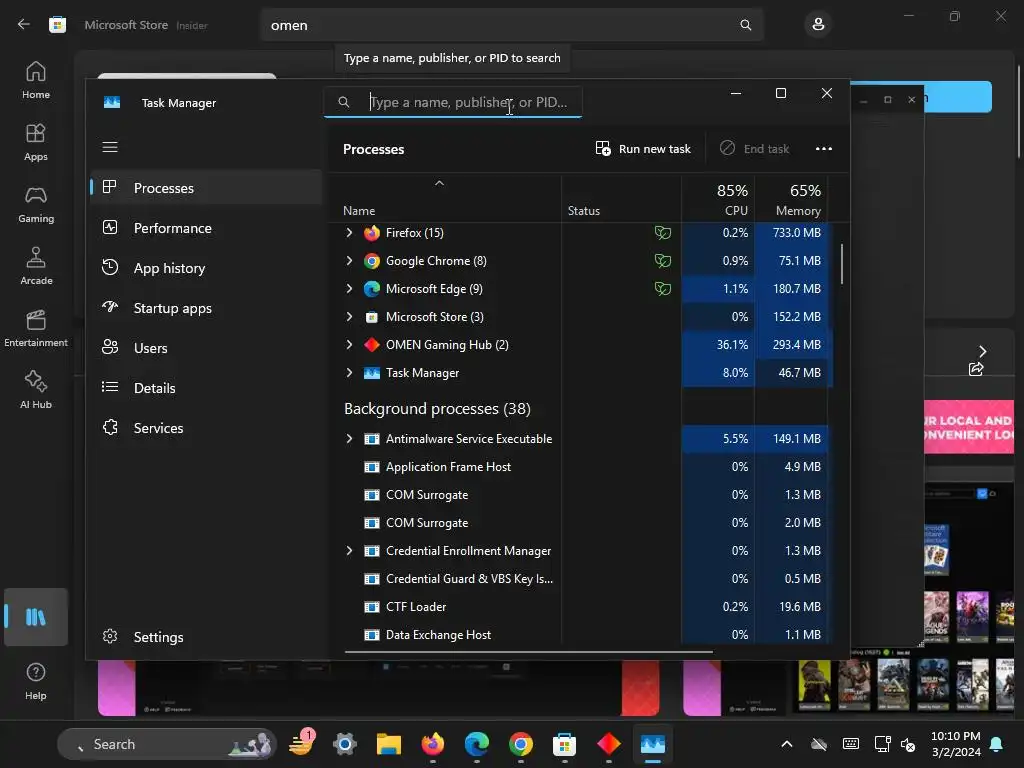Click the End task button
This screenshot has height=768, width=1024.
coord(754,149)
